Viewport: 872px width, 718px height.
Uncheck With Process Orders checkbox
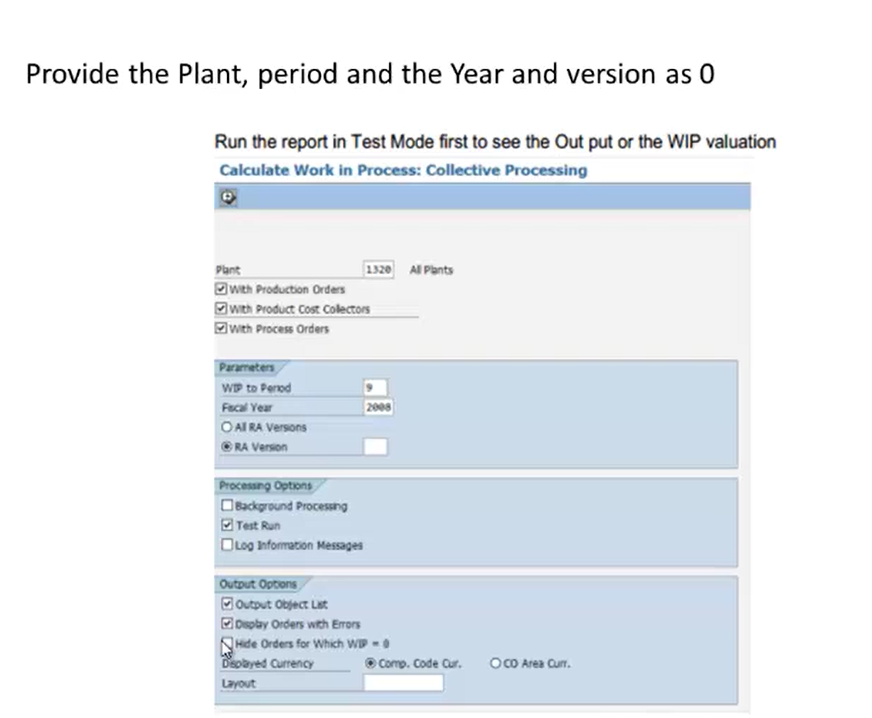click(x=221, y=328)
